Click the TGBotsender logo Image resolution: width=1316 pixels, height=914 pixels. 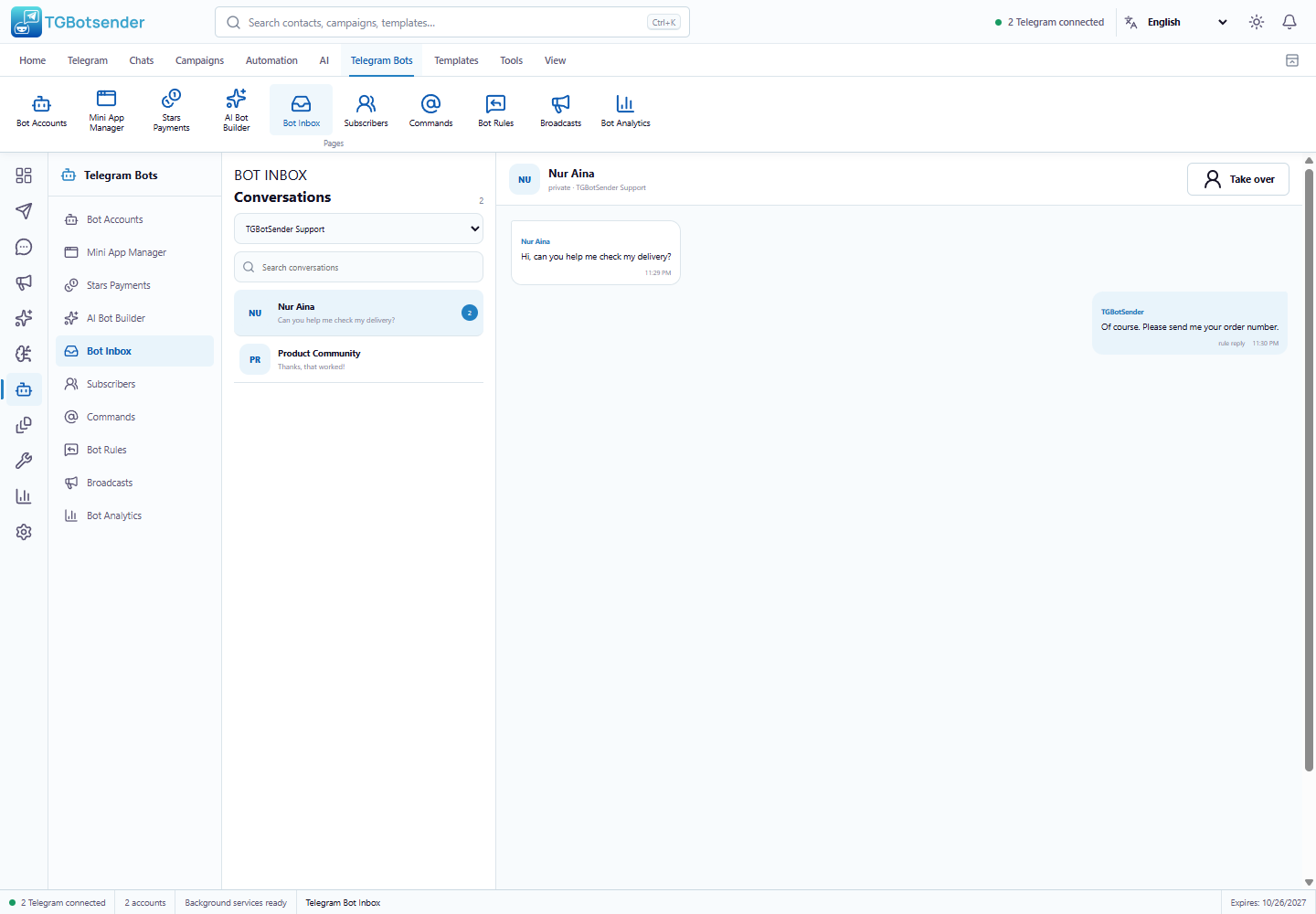point(78,22)
